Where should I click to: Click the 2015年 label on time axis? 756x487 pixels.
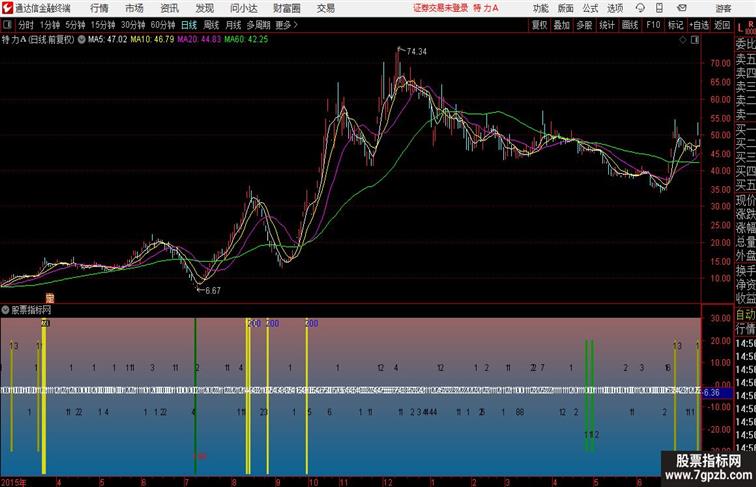[x=14, y=482]
